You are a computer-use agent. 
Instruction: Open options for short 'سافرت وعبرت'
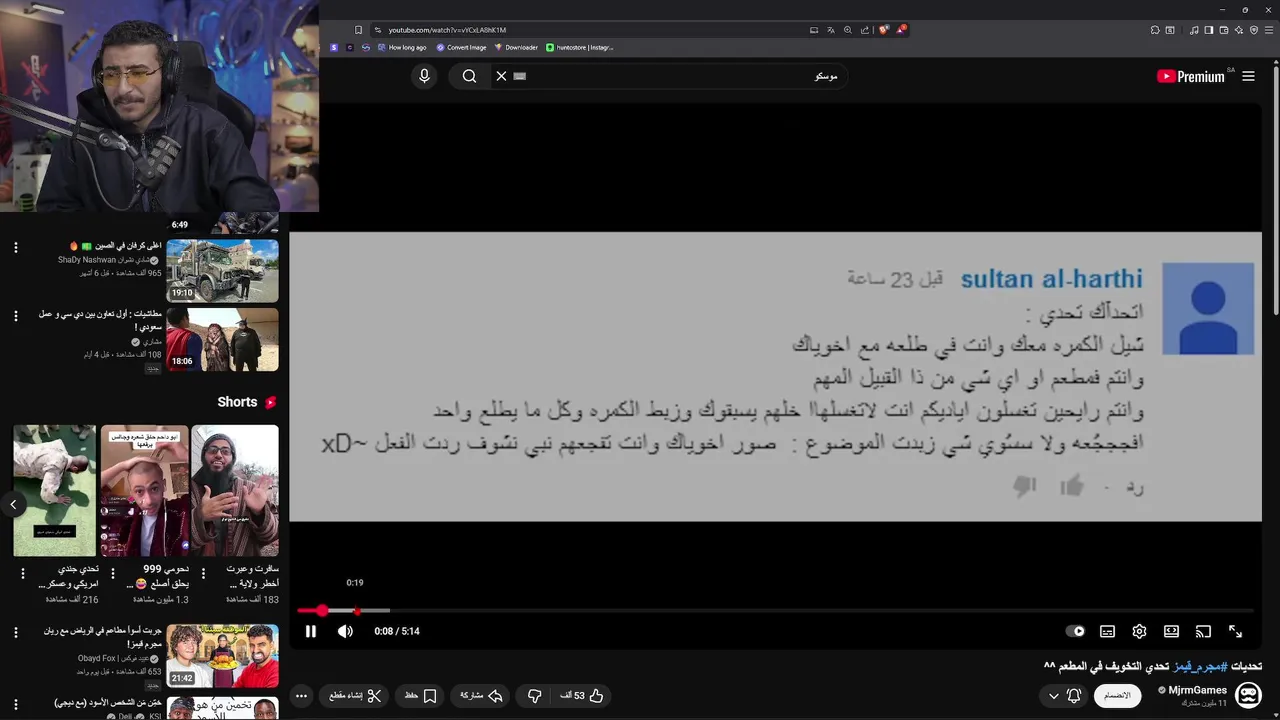pyautogui.click(x=203, y=573)
